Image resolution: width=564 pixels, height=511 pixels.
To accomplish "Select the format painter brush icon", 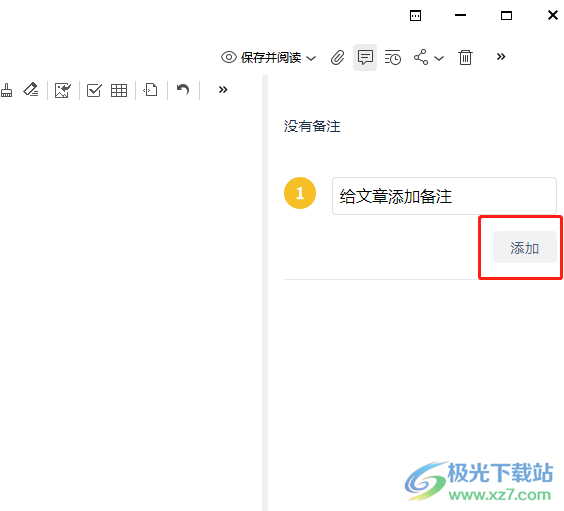I will tap(6, 90).
